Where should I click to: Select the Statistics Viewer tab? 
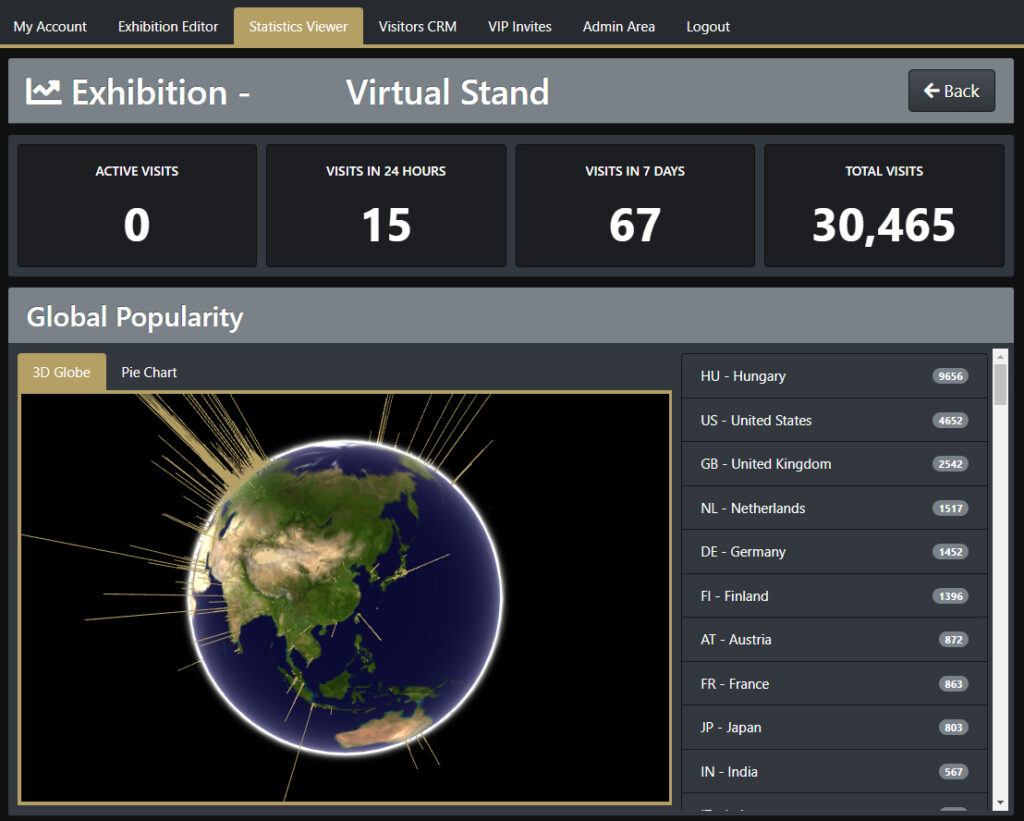coord(298,27)
